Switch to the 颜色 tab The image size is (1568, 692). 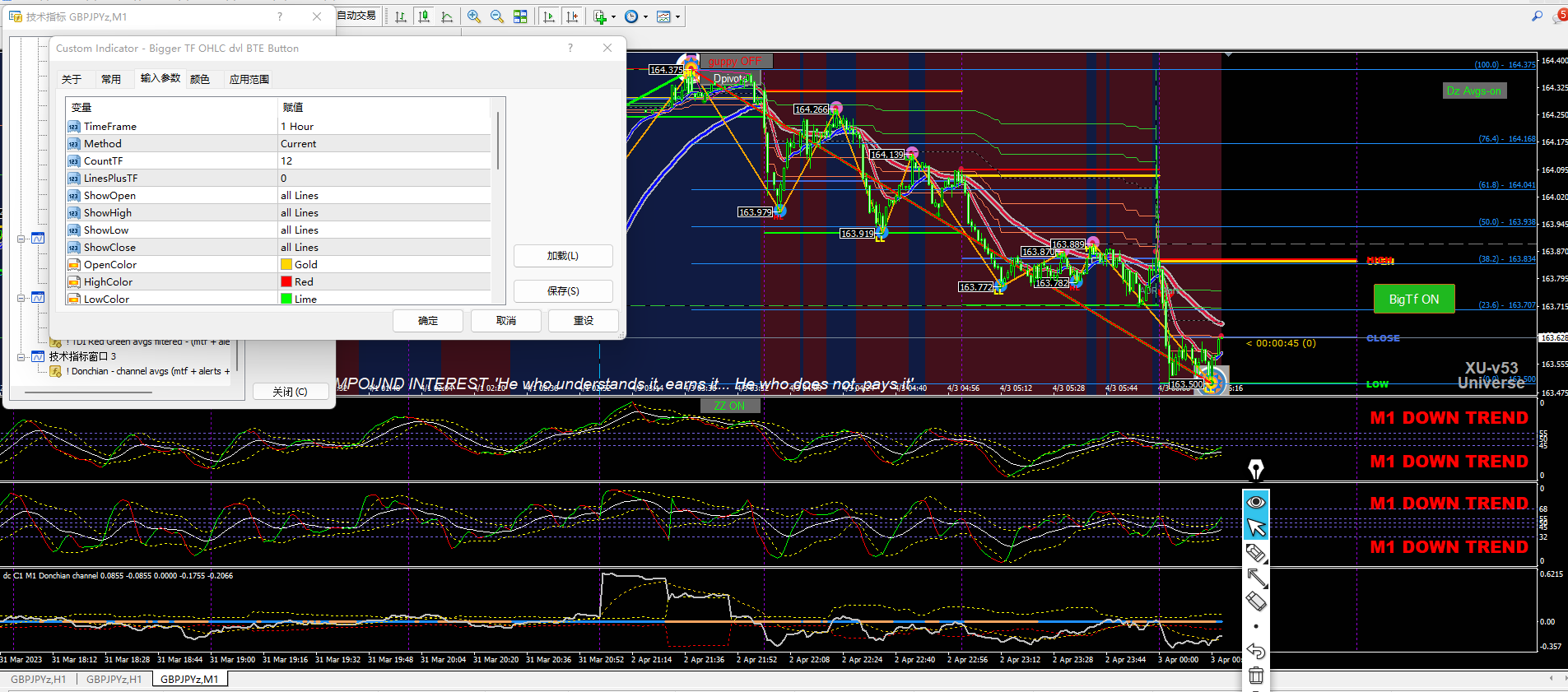tap(200, 79)
